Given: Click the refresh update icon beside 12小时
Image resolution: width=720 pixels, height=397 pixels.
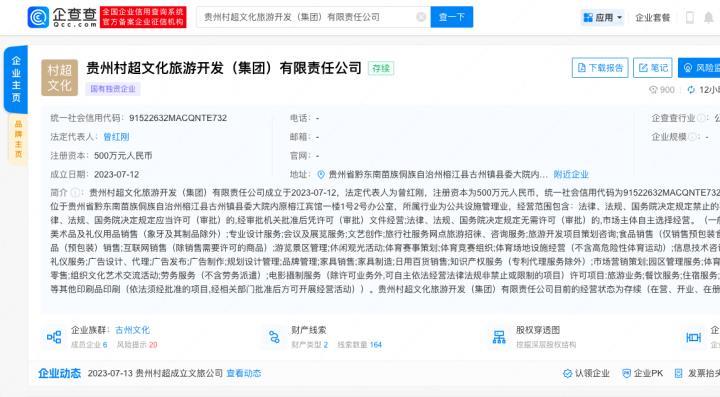Looking at the screenshot, I should [x=691, y=89].
